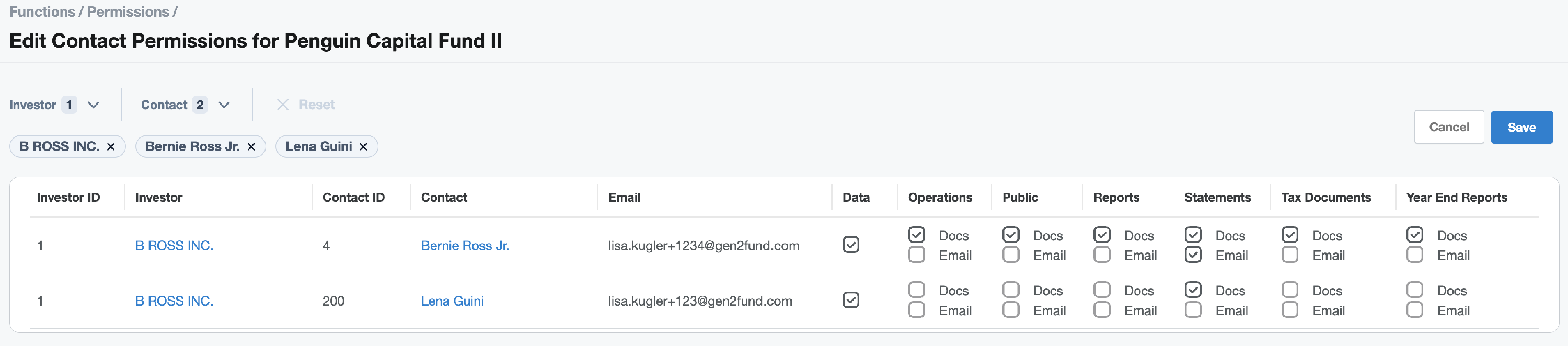This screenshot has width=1568, height=346.
Task: Enable Tax Documents Email for Bernie Ross Jr.
Action: 1290,255
